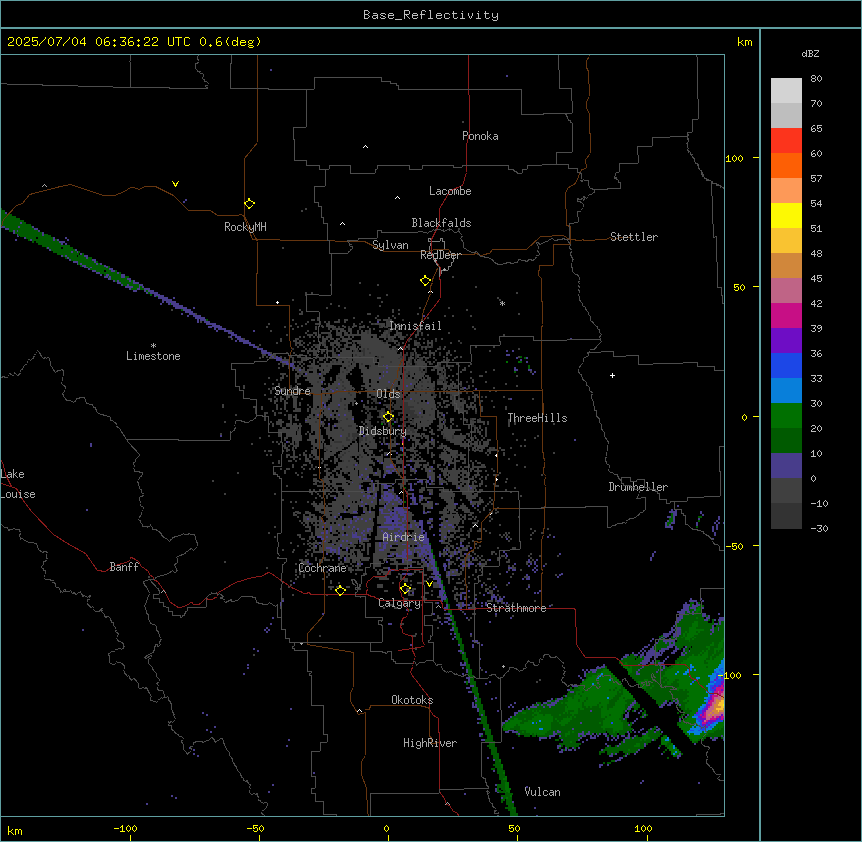Click the Limestone label

(153, 356)
